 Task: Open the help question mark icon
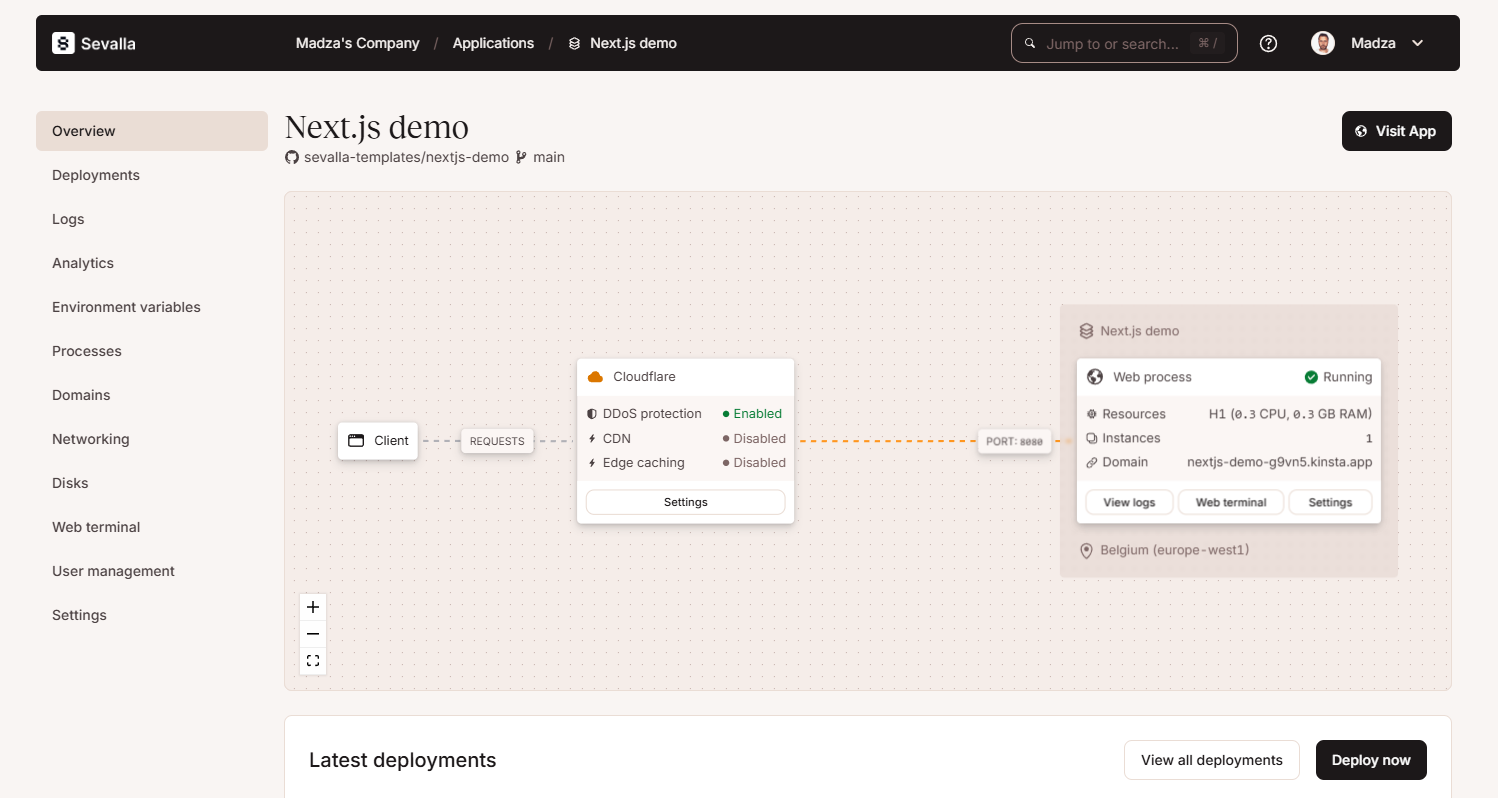coord(1268,43)
